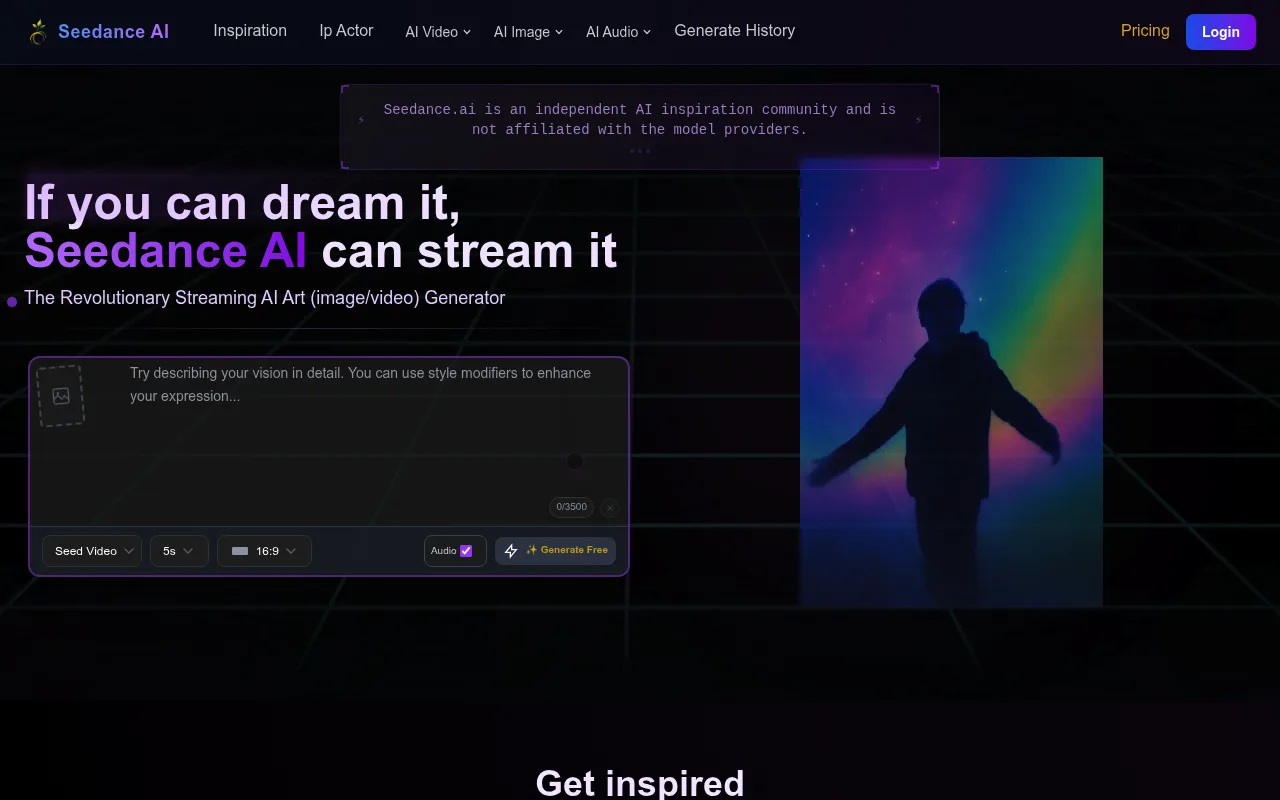Screen dimensions: 1280x800
Task: Click the silhouette galaxy preview image
Action: tap(951, 382)
